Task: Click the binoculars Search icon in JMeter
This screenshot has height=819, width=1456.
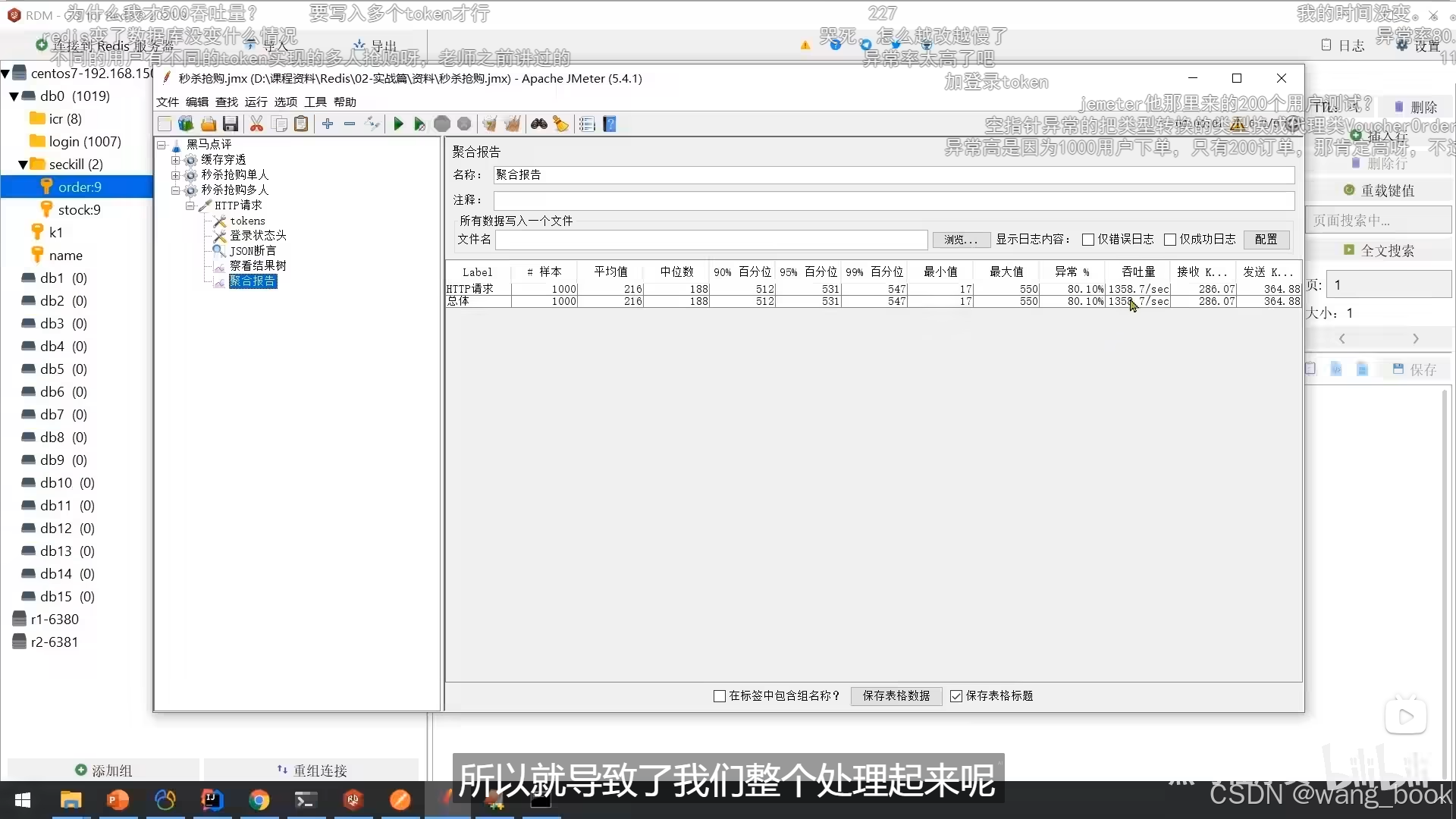Action: [x=539, y=124]
